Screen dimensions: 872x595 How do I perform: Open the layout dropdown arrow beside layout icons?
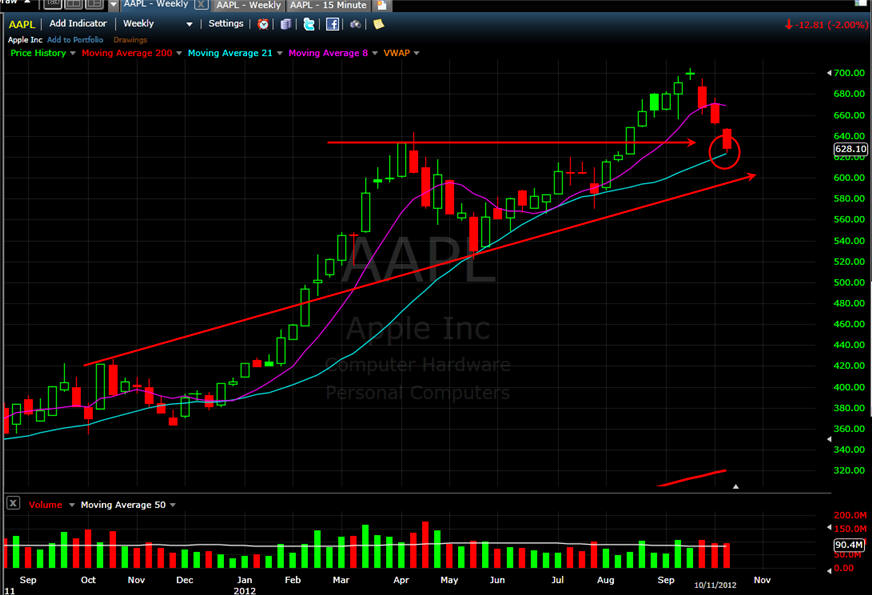pos(113,4)
